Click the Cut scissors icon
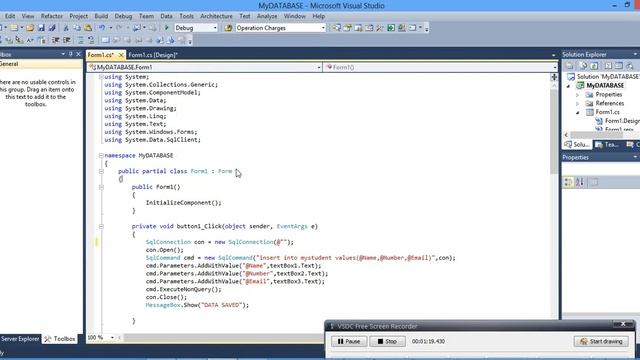 [x=66, y=28]
